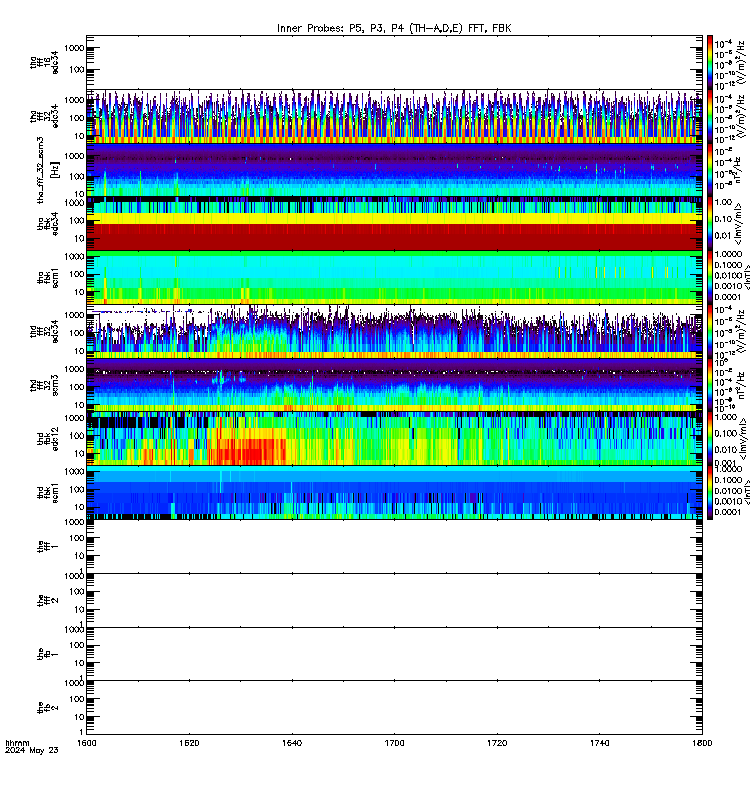Click the 'the fff 1' panel label
The width and height of the screenshot is (750, 800).
pyautogui.click(x=47, y=547)
